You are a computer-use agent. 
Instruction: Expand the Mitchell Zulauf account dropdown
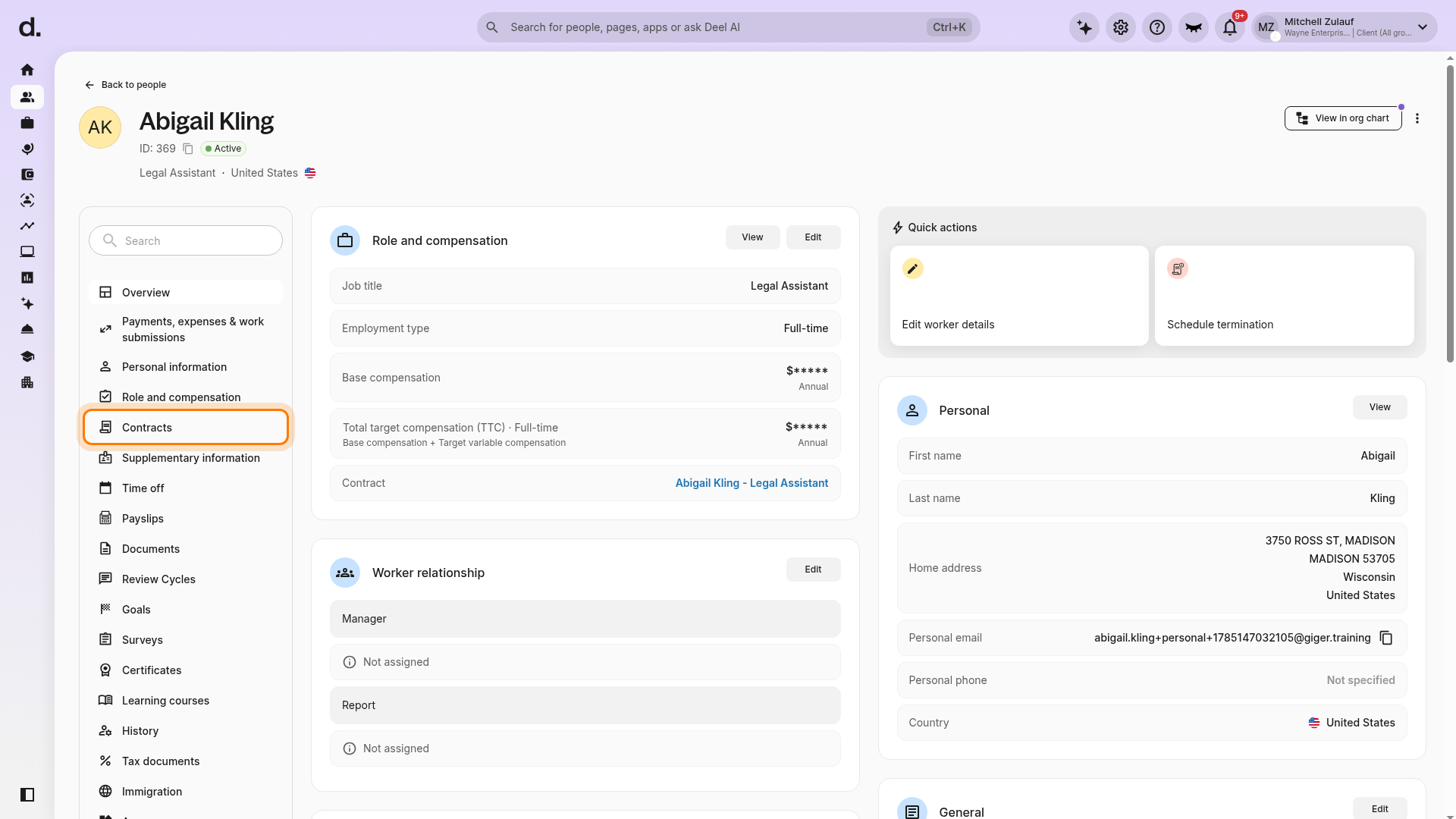pyautogui.click(x=1423, y=27)
